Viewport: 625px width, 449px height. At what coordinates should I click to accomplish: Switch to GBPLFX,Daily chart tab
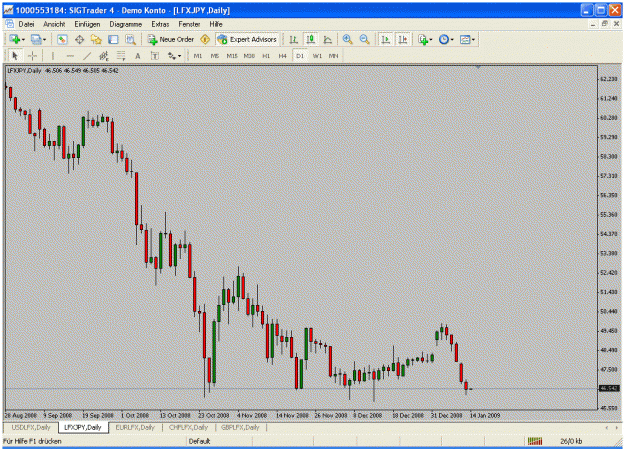tap(240, 427)
